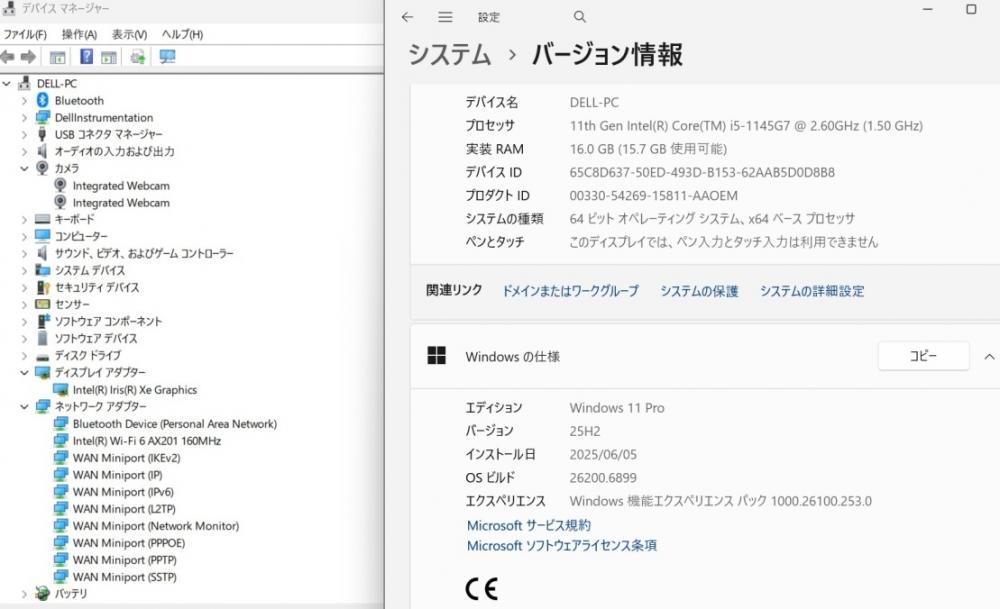Viewport: 1000px width, 609px height.
Task: Click the ディスク ドライブ icon
Action: [43, 356]
